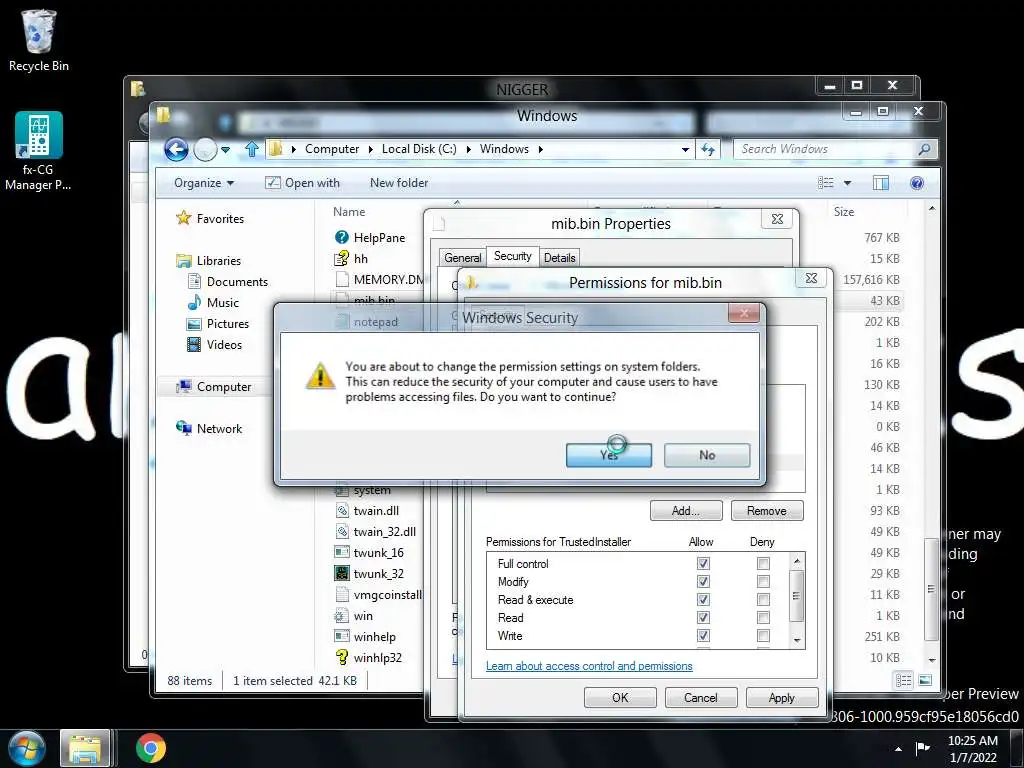Go up one folder level
This screenshot has height=768, width=1024.
pyautogui.click(x=252, y=150)
